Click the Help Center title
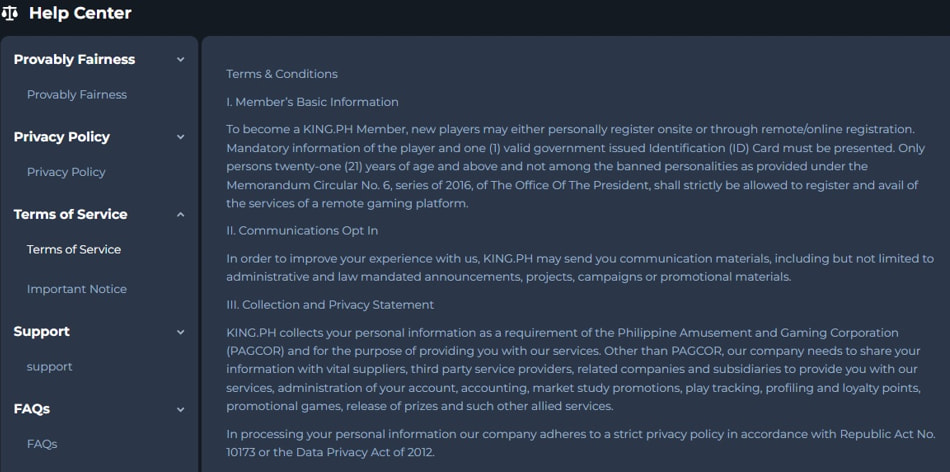950x472 pixels. [80, 13]
